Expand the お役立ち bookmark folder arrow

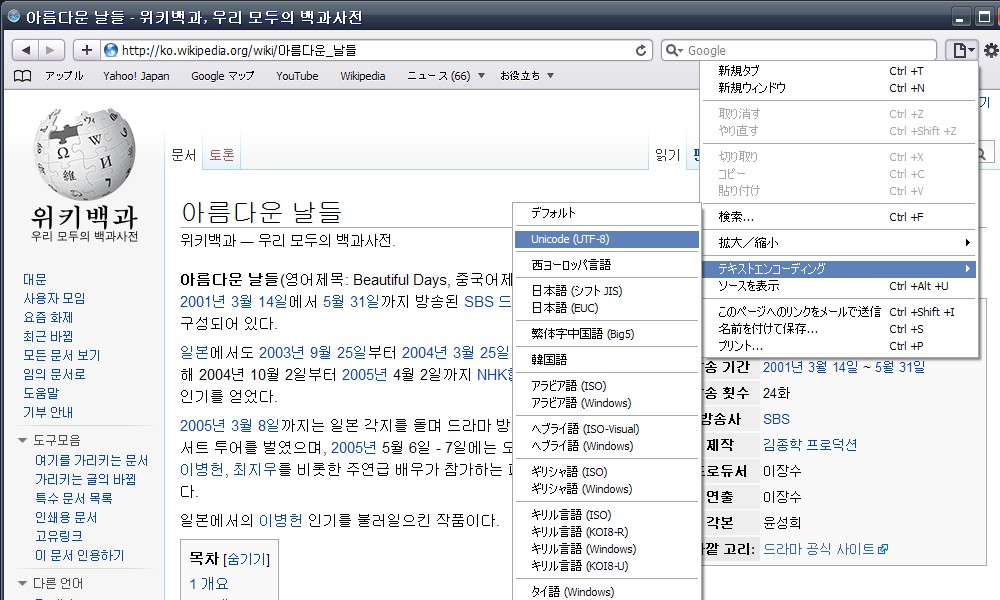(x=550, y=76)
